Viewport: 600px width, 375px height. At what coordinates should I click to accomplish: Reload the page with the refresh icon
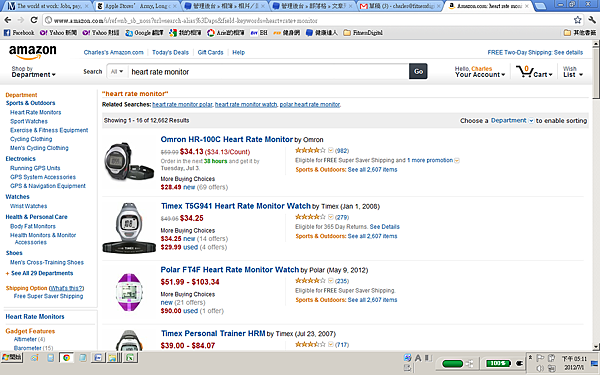click(34, 20)
